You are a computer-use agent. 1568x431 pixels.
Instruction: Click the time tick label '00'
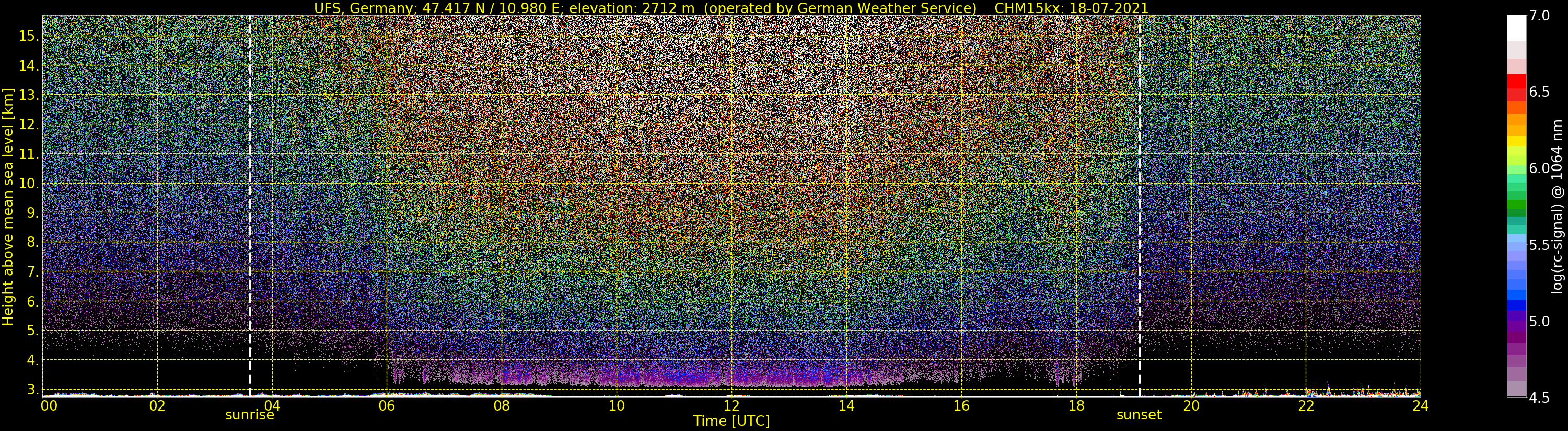[x=49, y=406]
